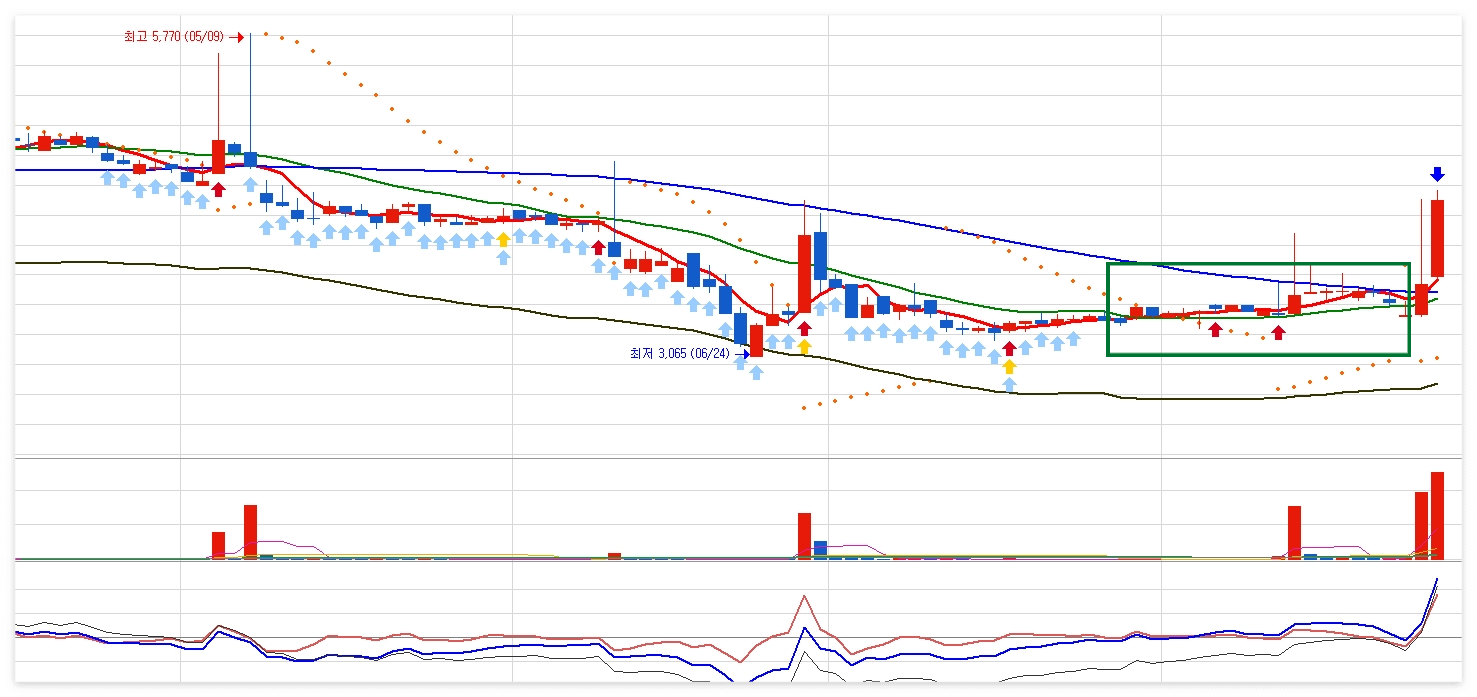1477x697 pixels.
Task: Click the mid-chart peak of the red oscillator line
Action: click(x=803, y=597)
